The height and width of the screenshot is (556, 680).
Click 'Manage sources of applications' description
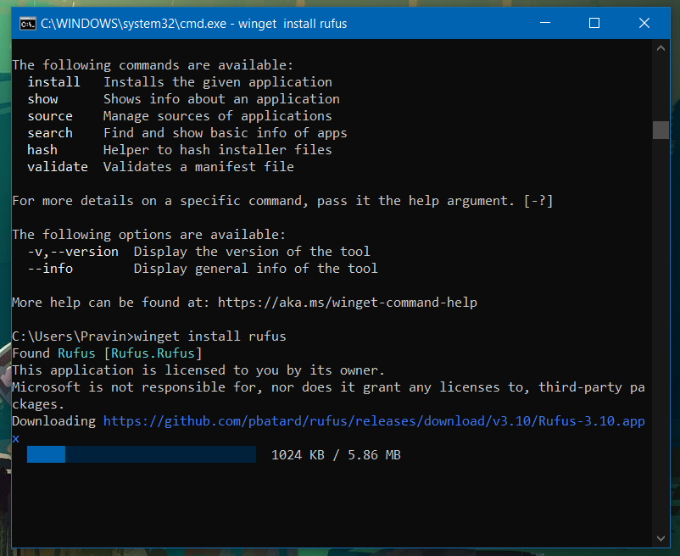pyautogui.click(x=218, y=116)
